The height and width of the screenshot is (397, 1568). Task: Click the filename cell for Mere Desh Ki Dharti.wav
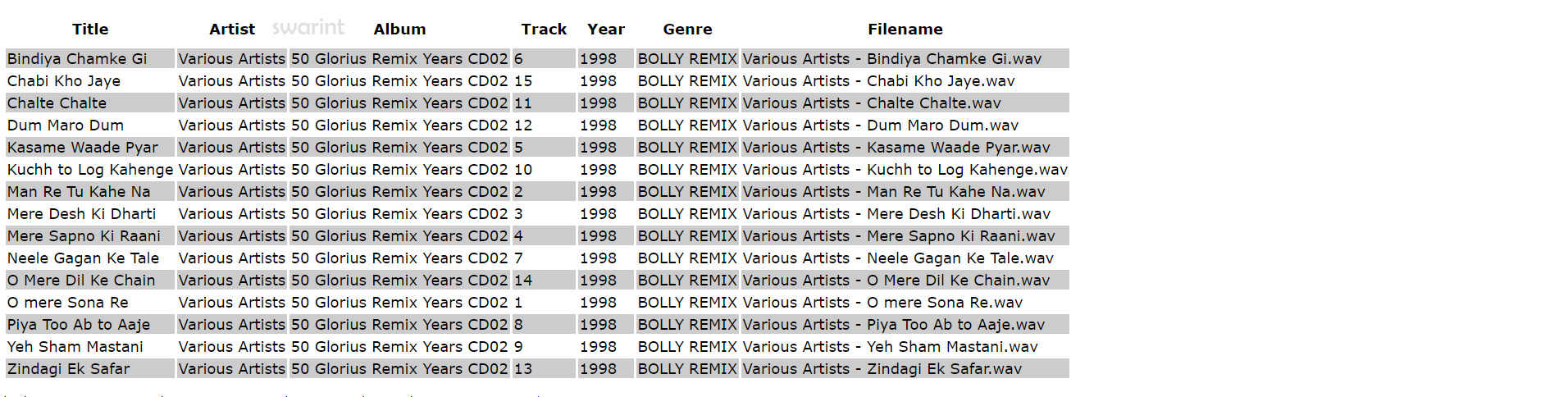[x=896, y=214]
